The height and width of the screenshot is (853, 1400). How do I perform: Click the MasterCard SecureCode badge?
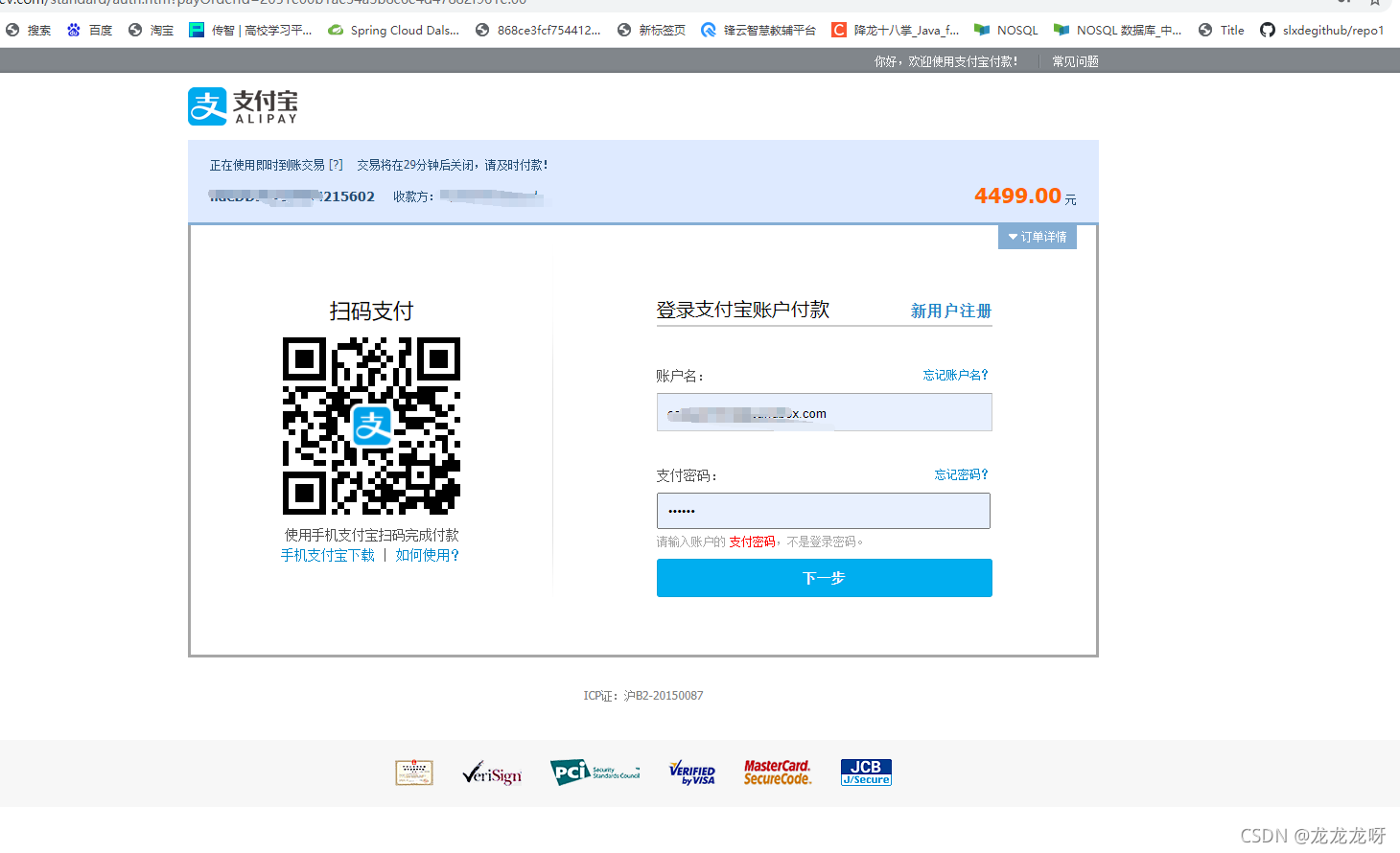click(x=778, y=772)
